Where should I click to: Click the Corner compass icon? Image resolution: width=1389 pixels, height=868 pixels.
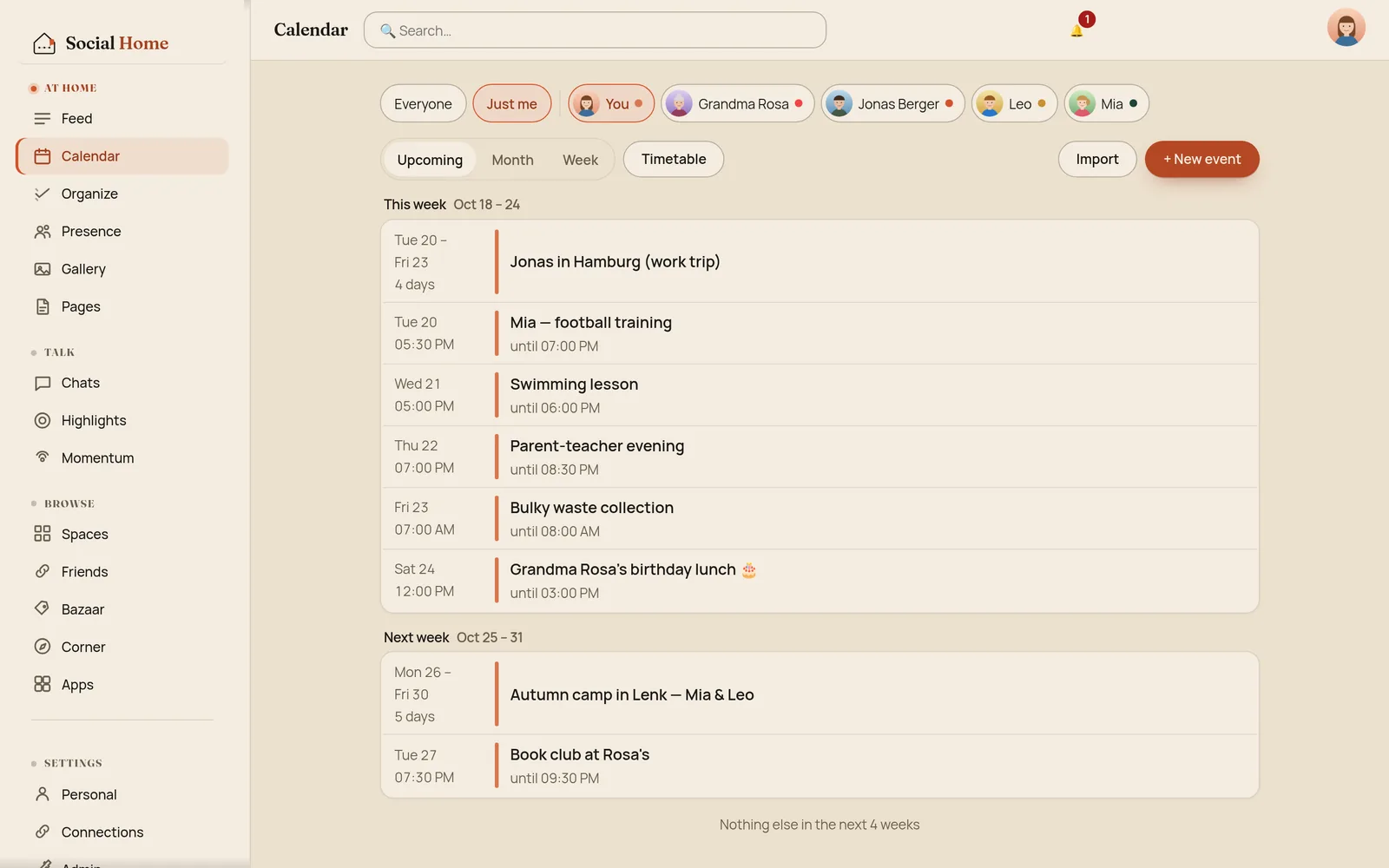pos(43,647)
